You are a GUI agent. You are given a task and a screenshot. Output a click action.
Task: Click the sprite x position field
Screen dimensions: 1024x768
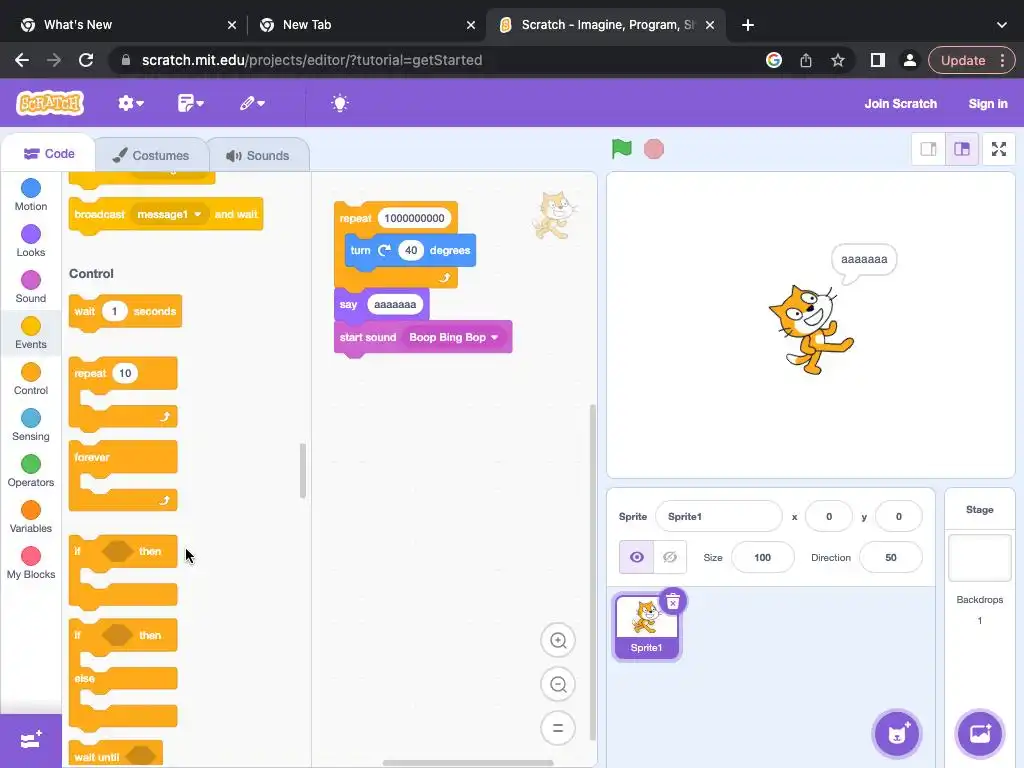point(829,517)
